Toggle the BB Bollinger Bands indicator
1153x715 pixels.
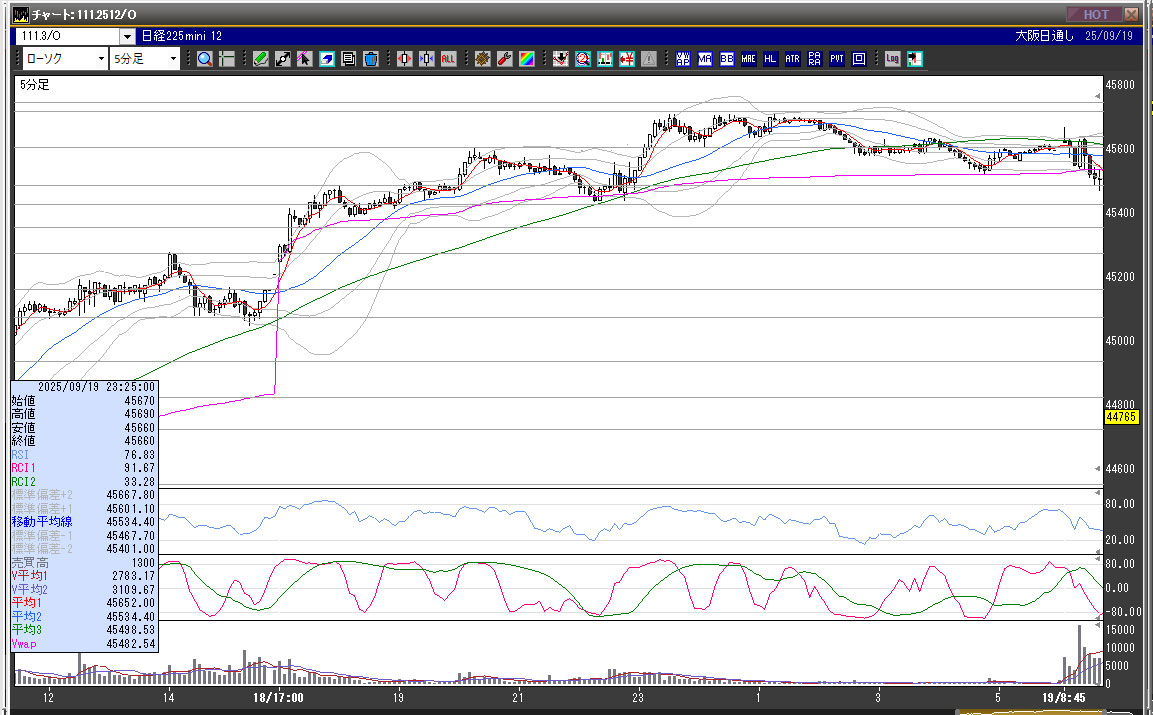click(727, 59)
